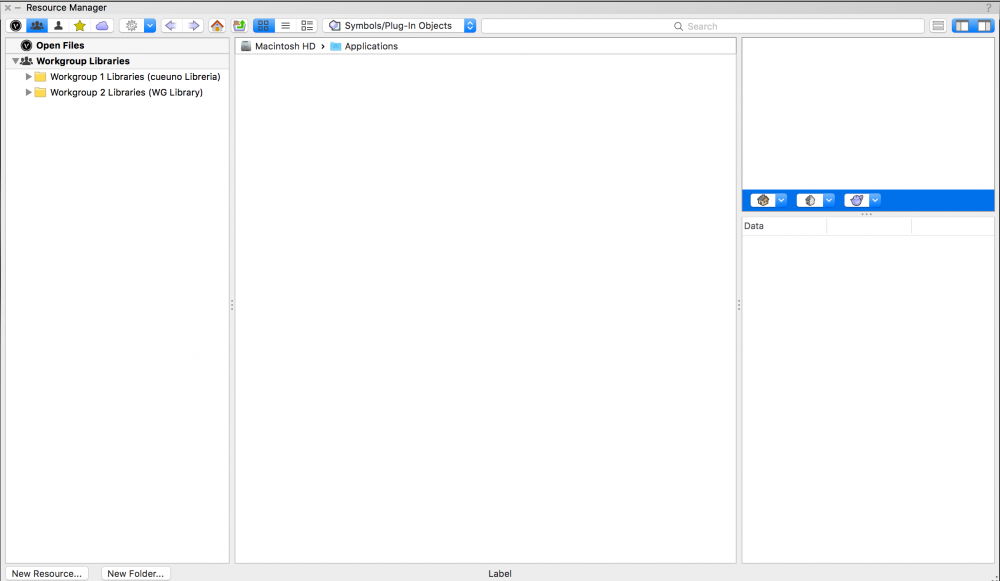The width and height of the screenshot is (1000, 581).
Task: Switch to list view
Action: pyautogui.click(x=285, y=26)
